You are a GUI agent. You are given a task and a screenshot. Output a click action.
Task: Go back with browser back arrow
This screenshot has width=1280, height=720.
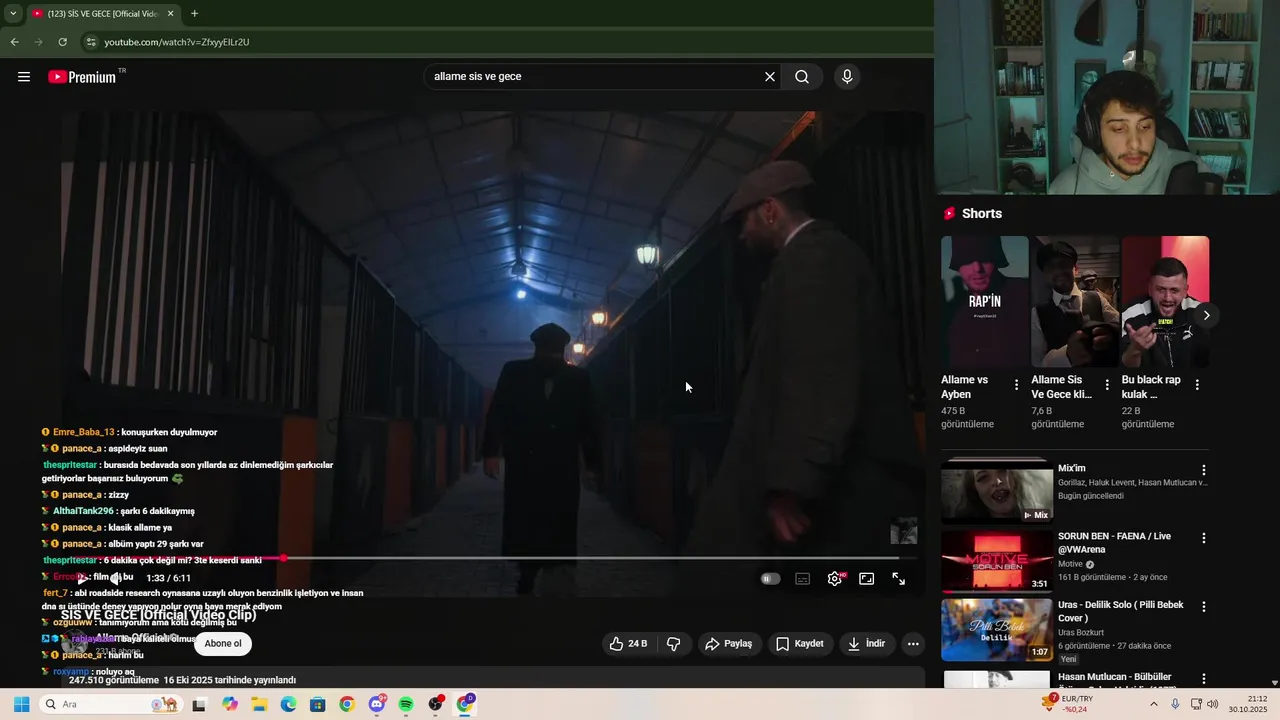tap(14, 42)
